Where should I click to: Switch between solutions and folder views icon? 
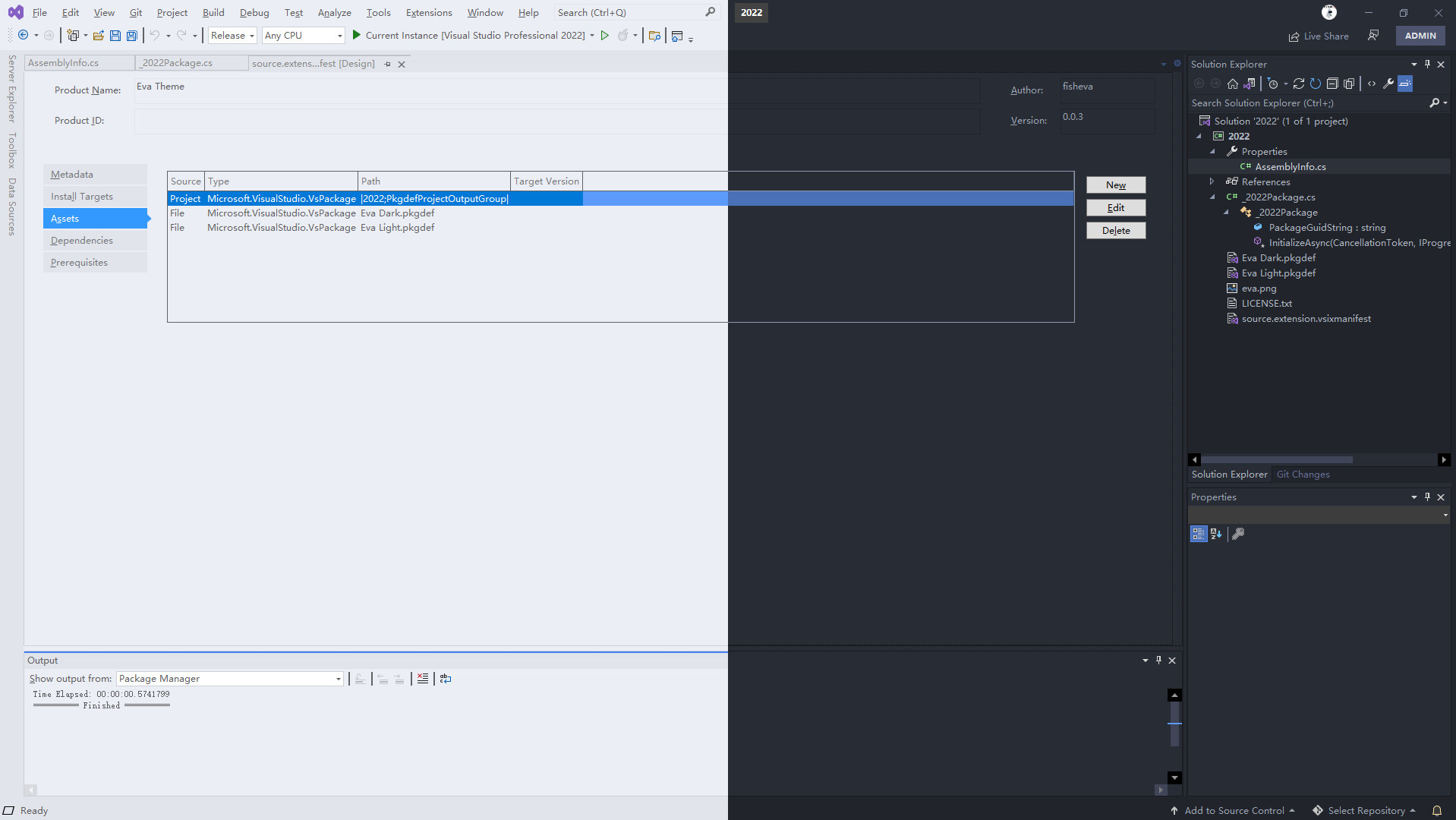1250,84
